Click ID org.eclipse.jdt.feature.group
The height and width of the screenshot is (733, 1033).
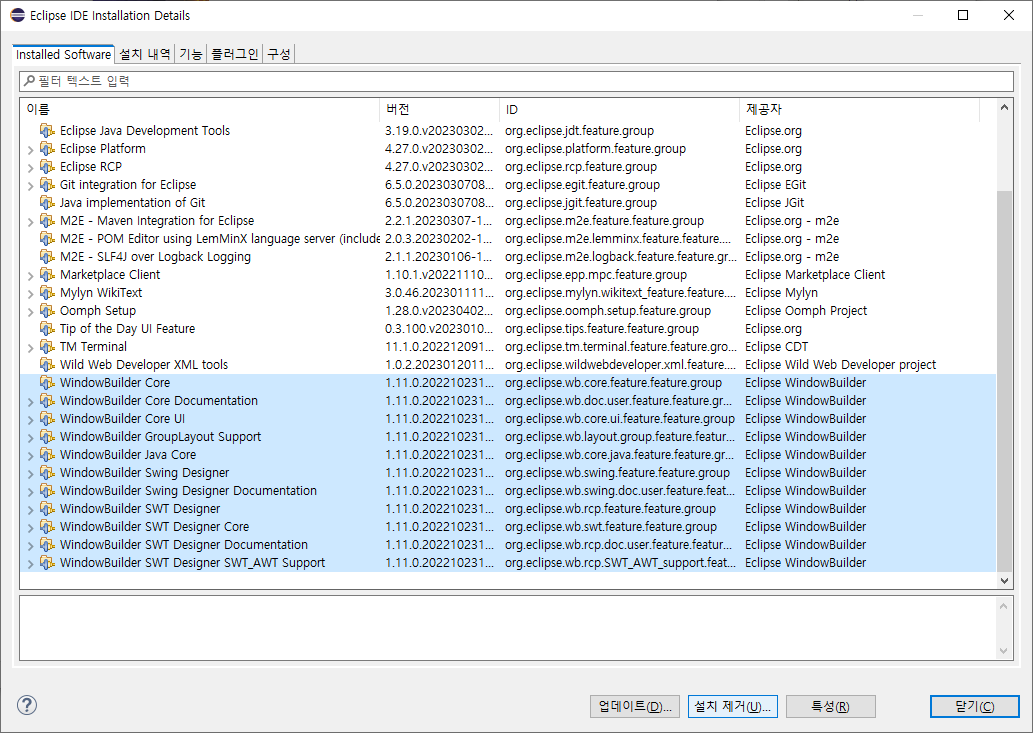(580, 130)
